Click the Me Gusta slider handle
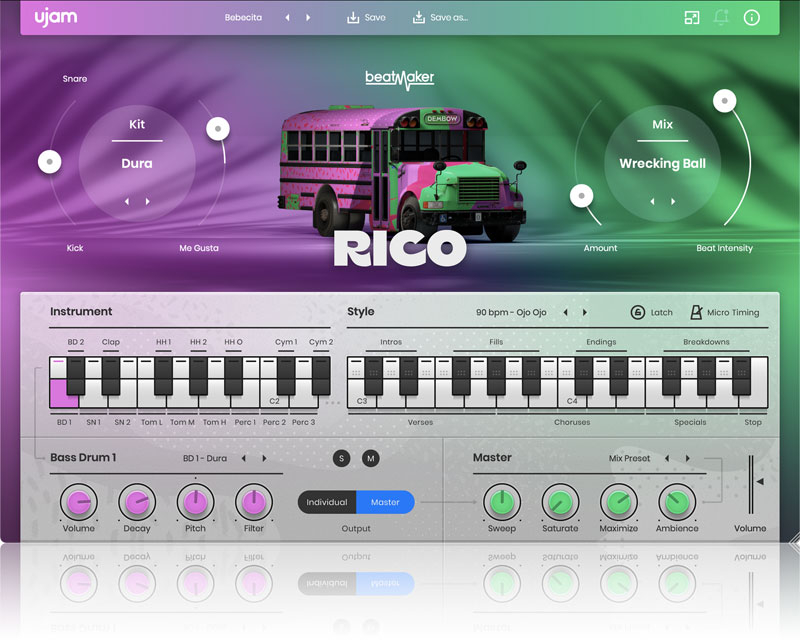Screen dimensions: 800x643 click(218, 129)
